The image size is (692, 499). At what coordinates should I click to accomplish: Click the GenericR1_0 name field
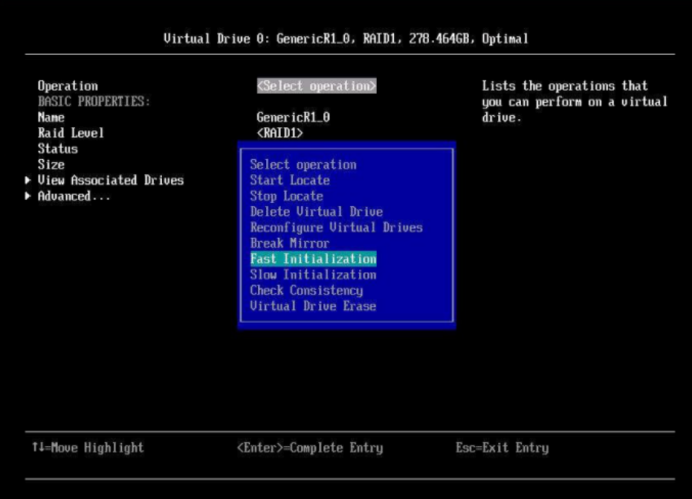(x=293, y=117)
